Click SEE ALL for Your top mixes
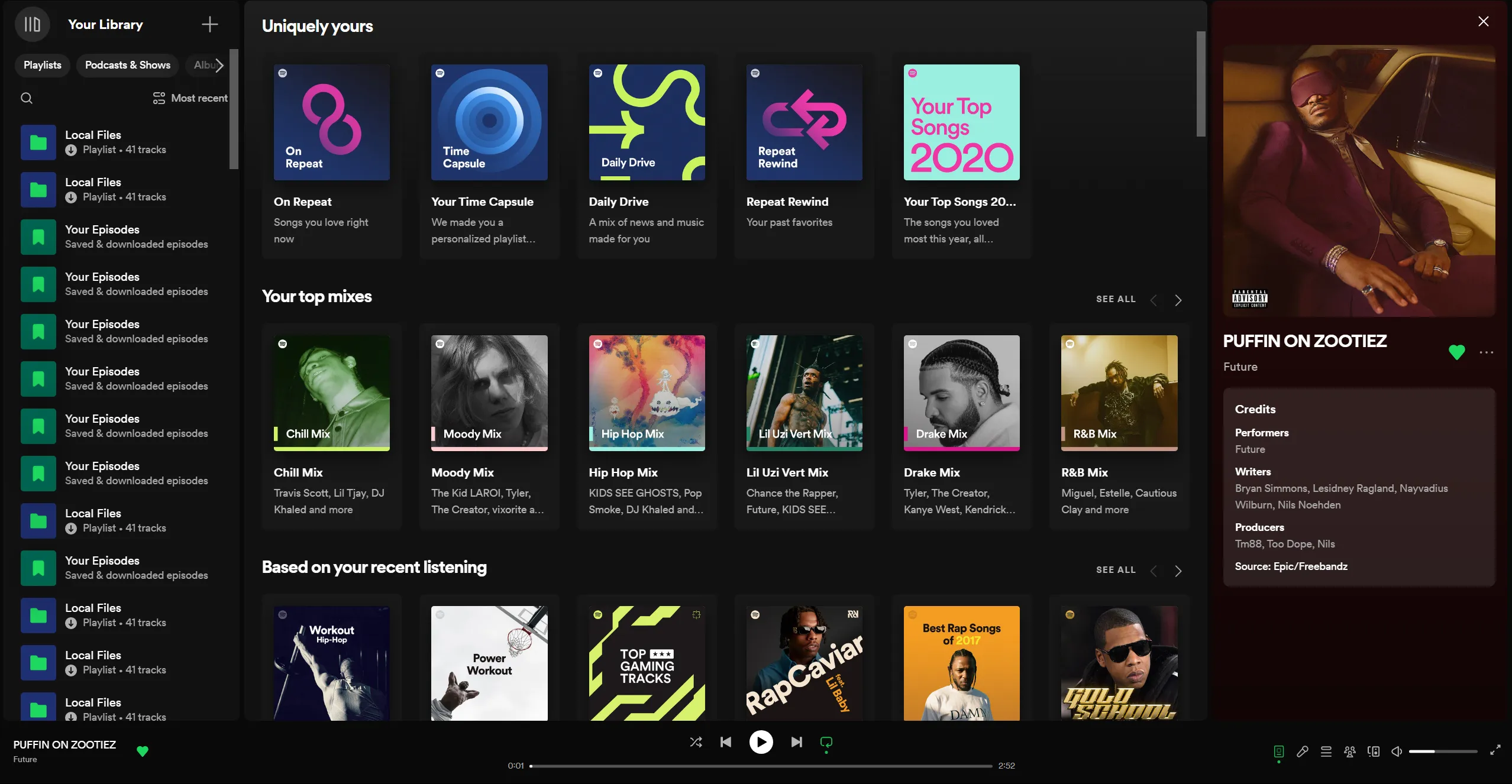 (1114, 299)
